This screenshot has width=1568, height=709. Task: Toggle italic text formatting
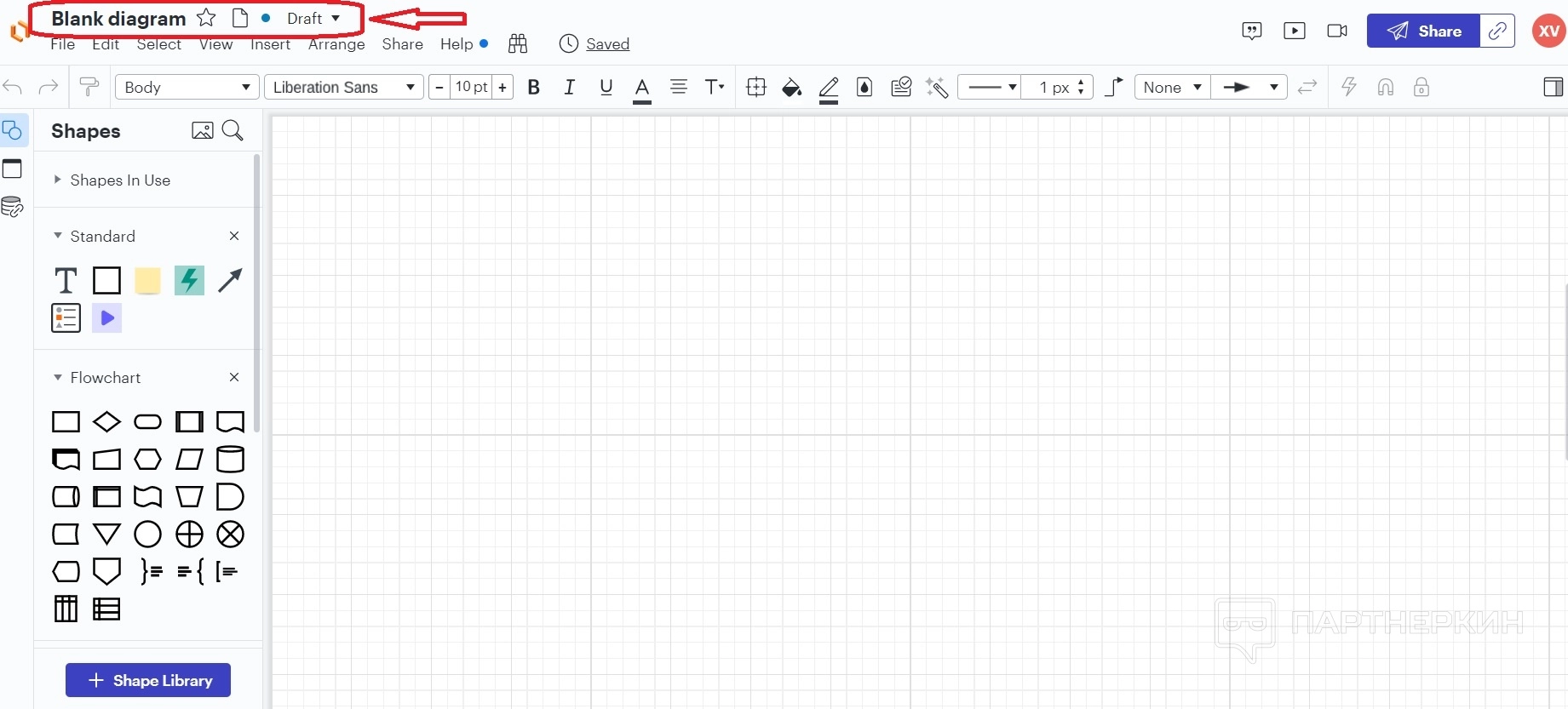pos(569,87)
